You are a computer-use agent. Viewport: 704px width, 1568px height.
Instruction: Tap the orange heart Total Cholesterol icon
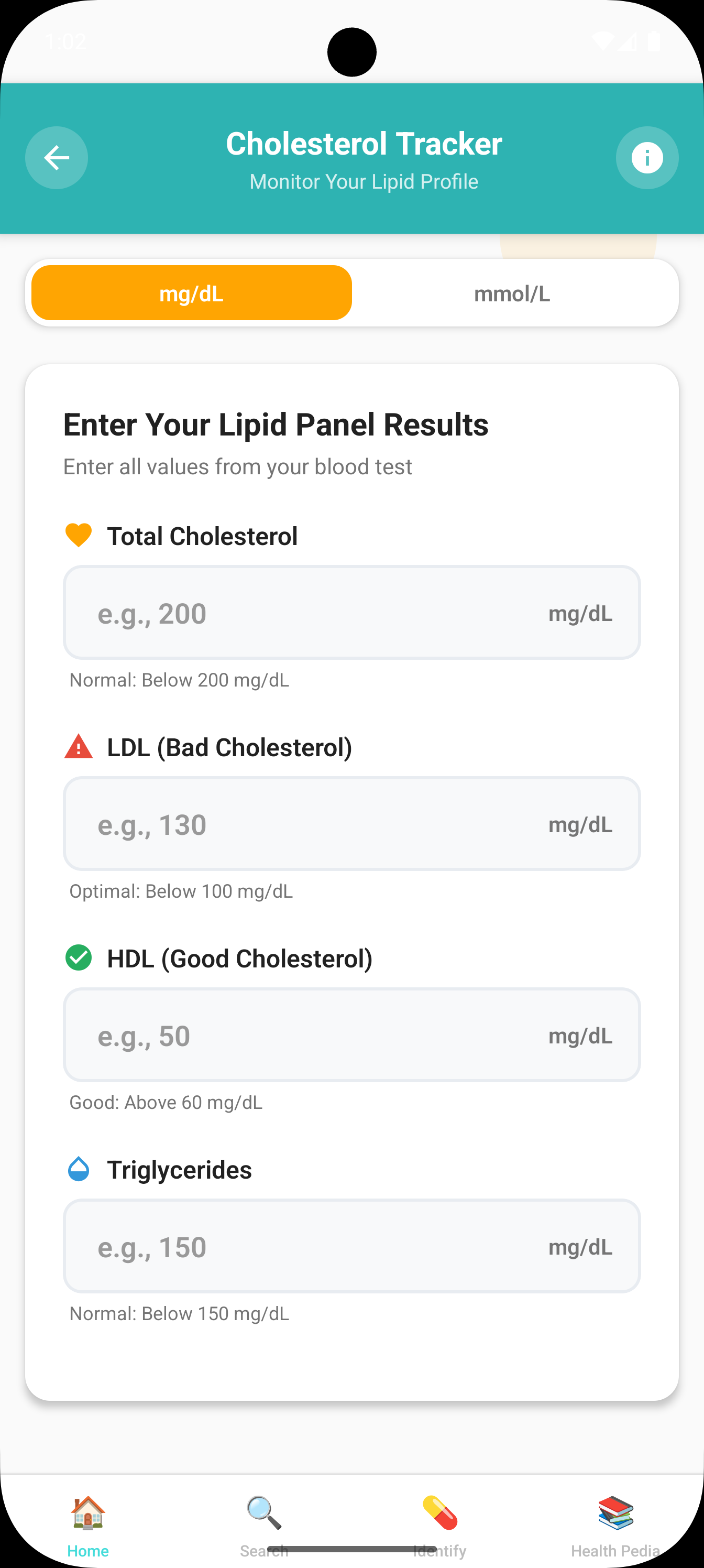pos(79,536)
